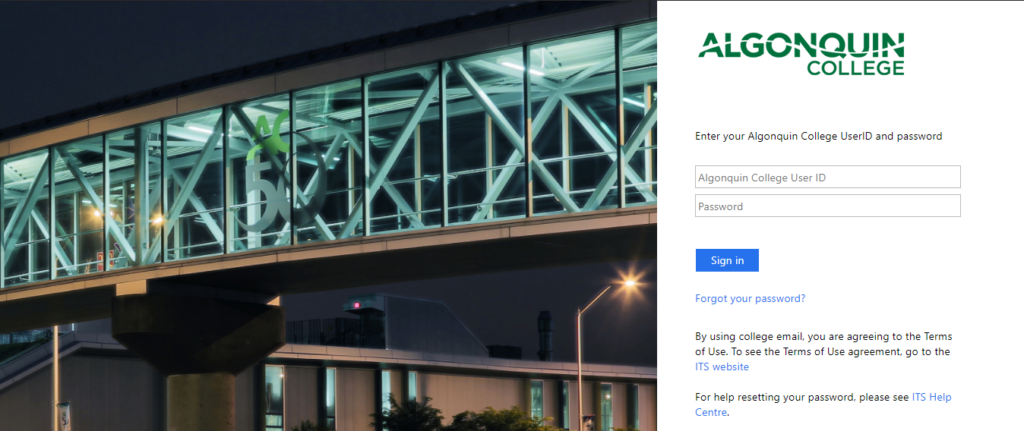Click the banner on the left lamp pole
1024x431 pixels.
[x=64, y=416]
